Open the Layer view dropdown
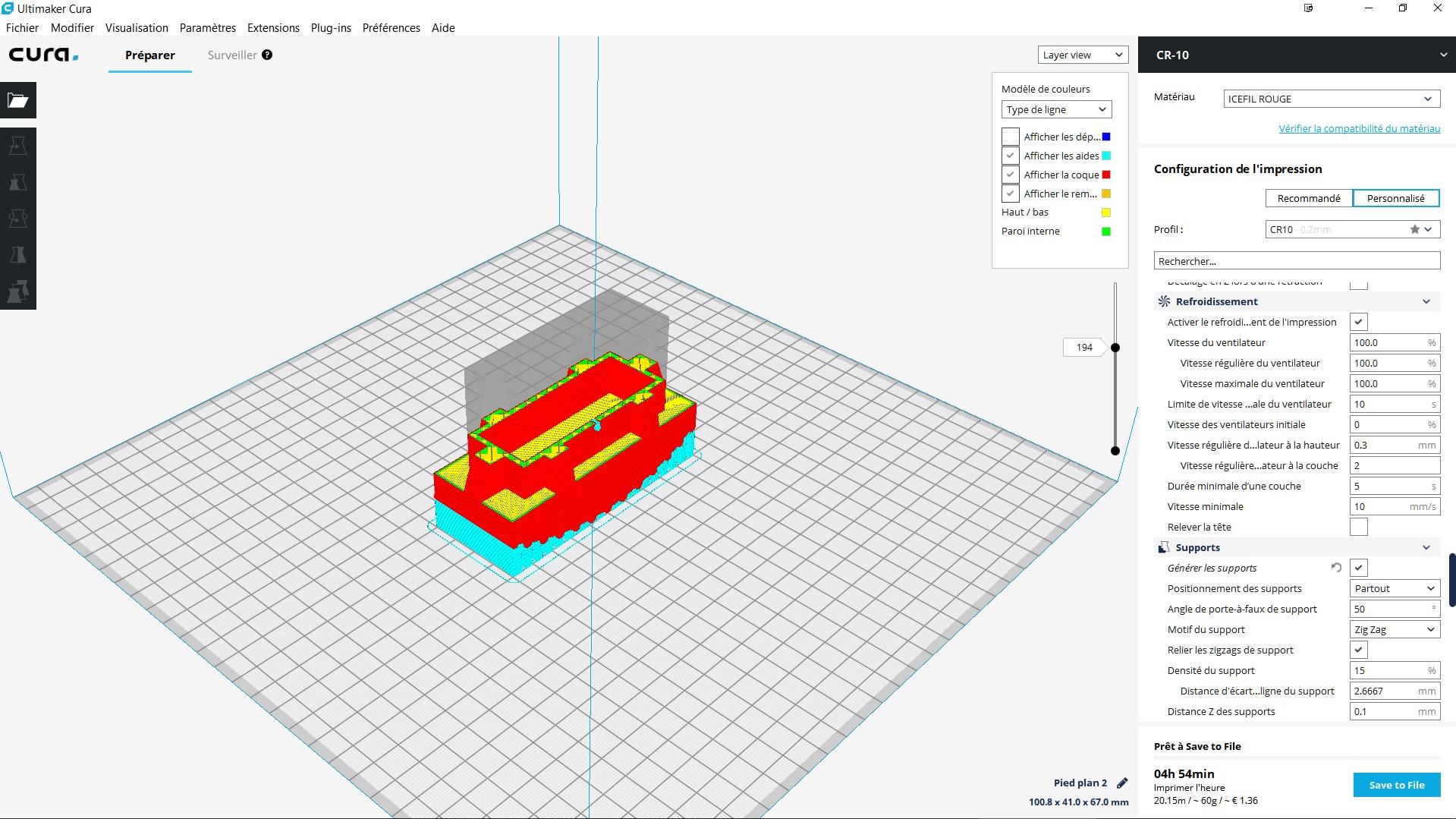The image size is (1456, 819). point(1083,55)
